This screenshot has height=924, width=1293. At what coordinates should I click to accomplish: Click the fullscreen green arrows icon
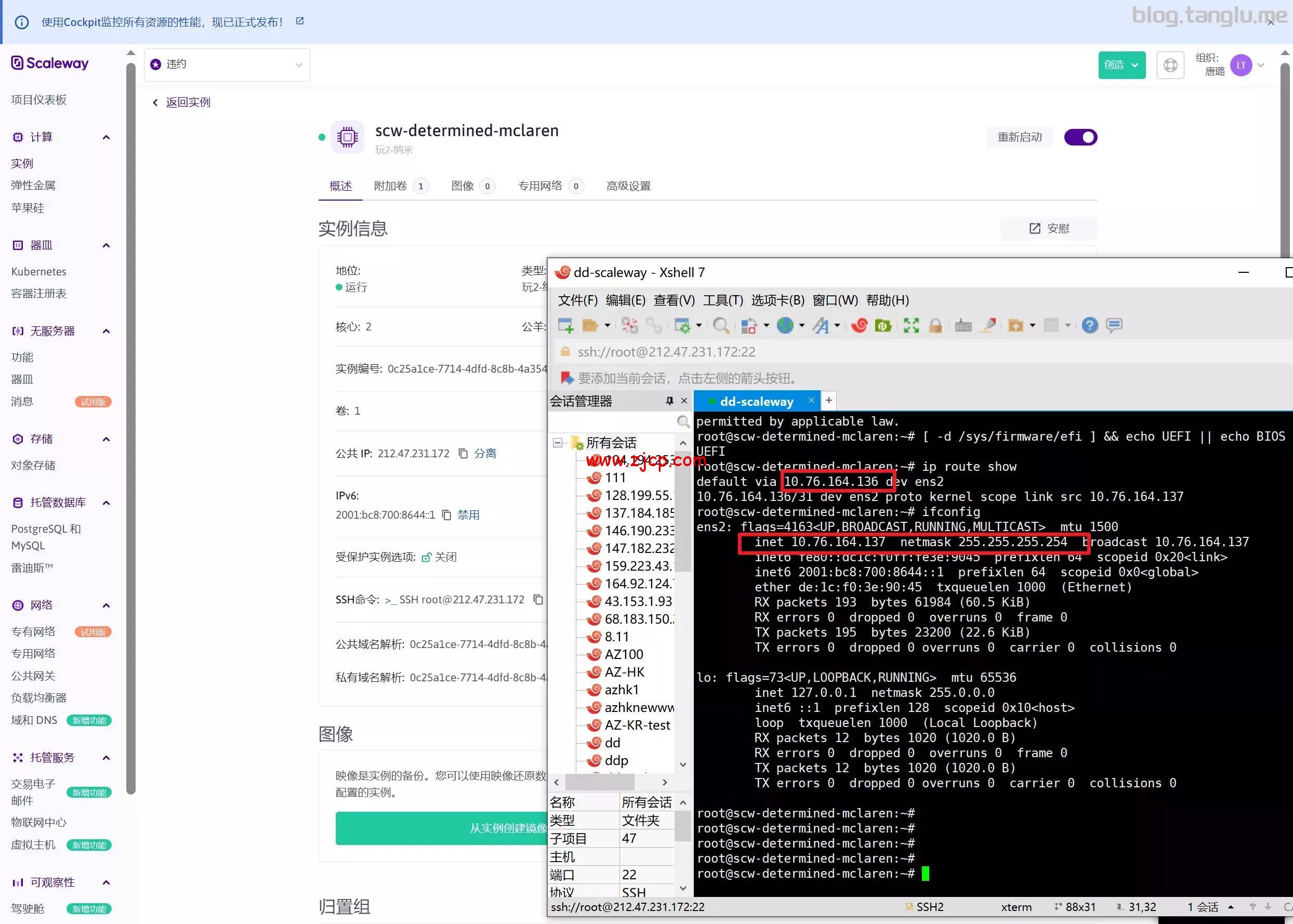[912, 325]
